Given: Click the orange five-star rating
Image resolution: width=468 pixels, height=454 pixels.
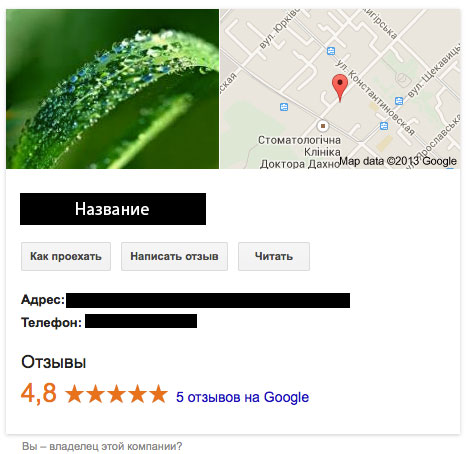Looking at the screenshot, I should [116, 394].
